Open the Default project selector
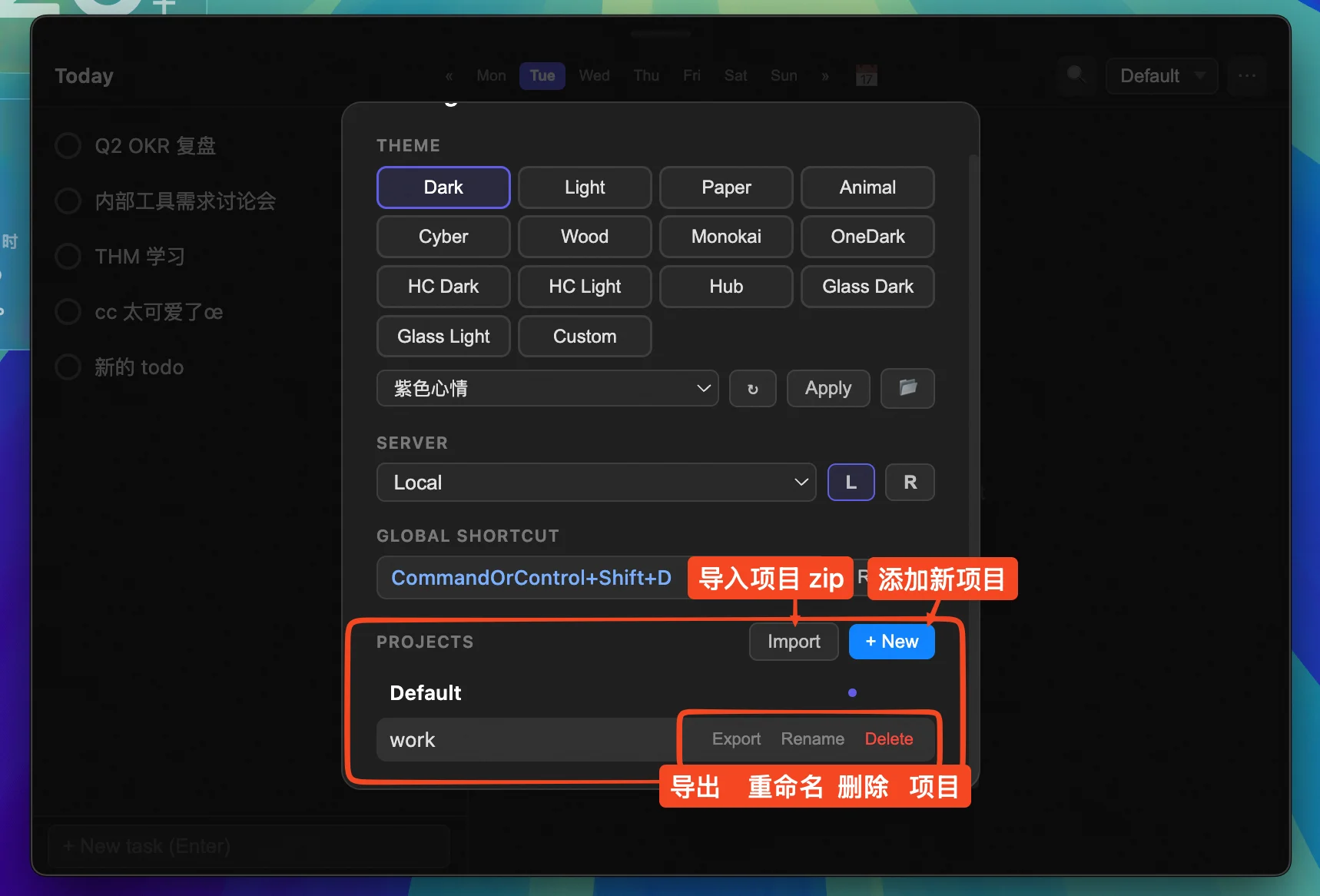The image size is (1320, 896). point(1162,75)
